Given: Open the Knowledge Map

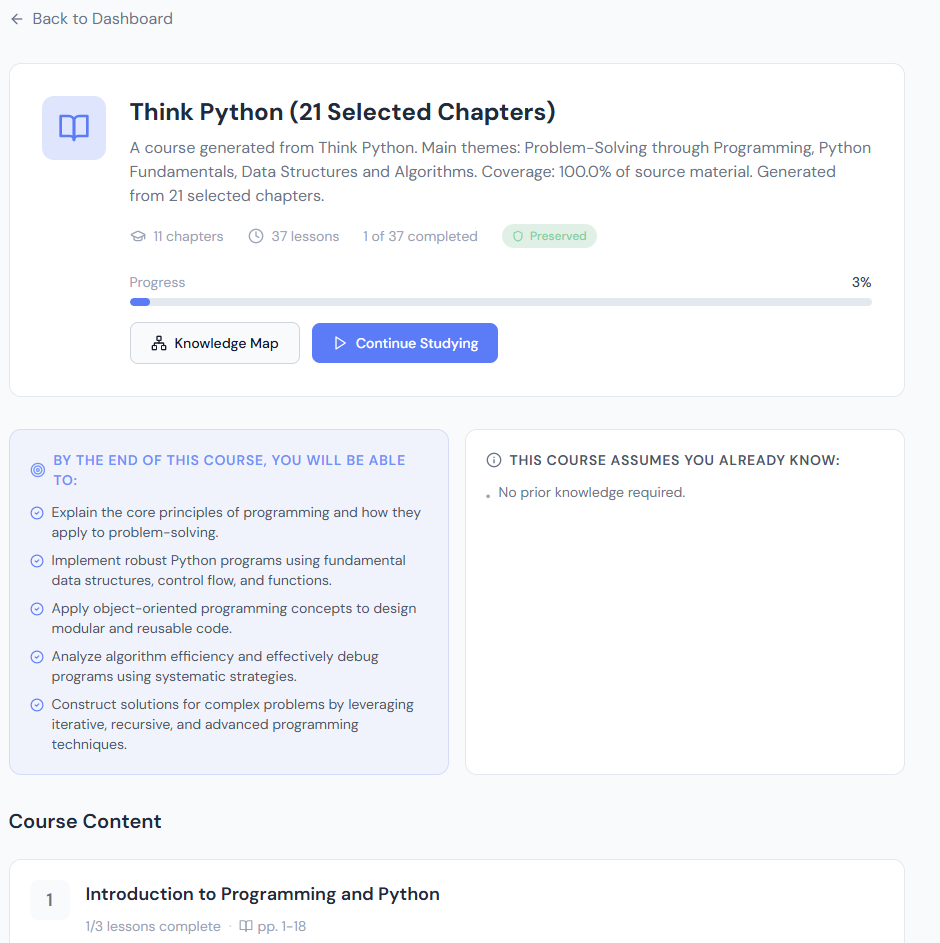Looking at the screenshot, I should [x=215, y=343].
